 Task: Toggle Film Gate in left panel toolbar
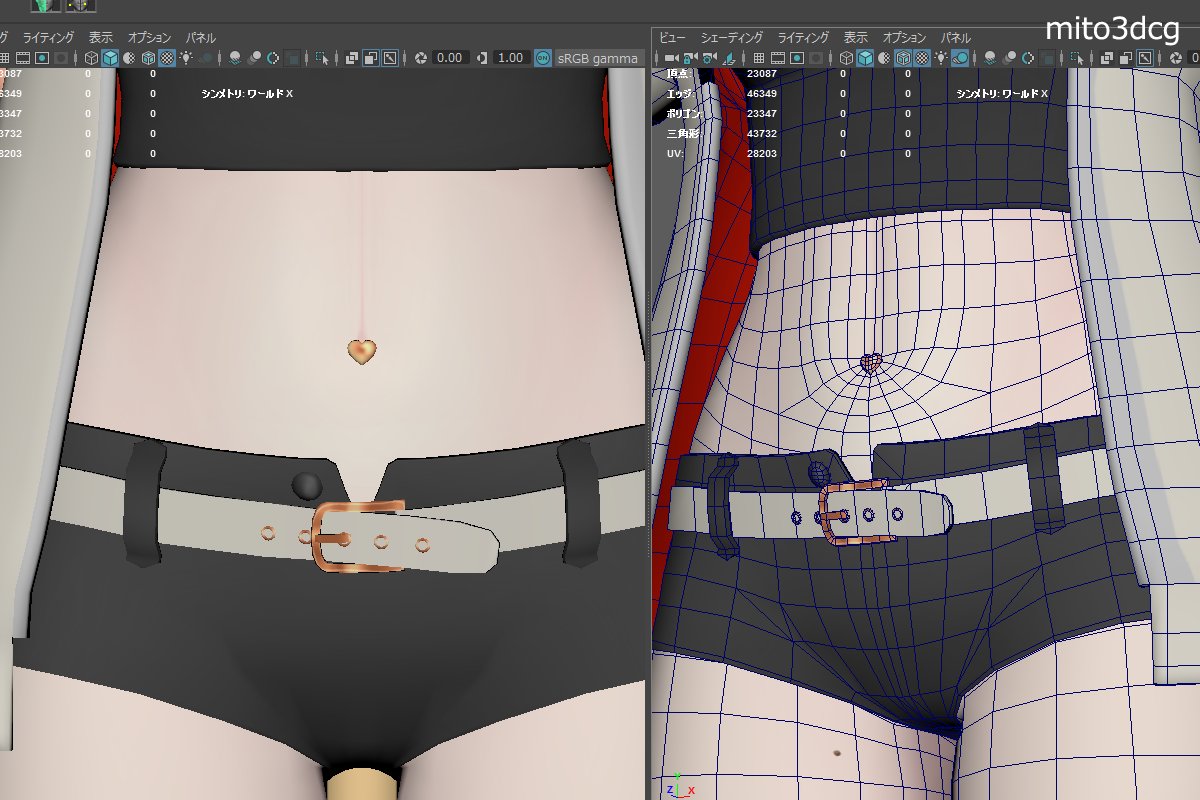[x=22, y=58]
